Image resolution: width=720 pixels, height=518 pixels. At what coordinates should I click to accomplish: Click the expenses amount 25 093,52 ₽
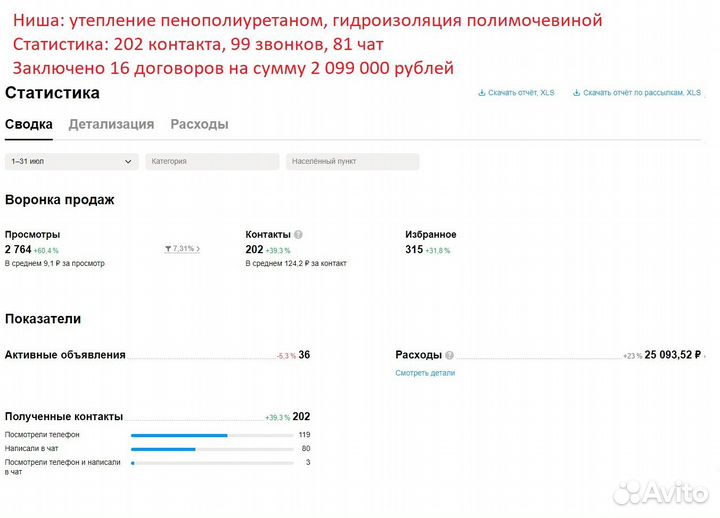(673, 355)
